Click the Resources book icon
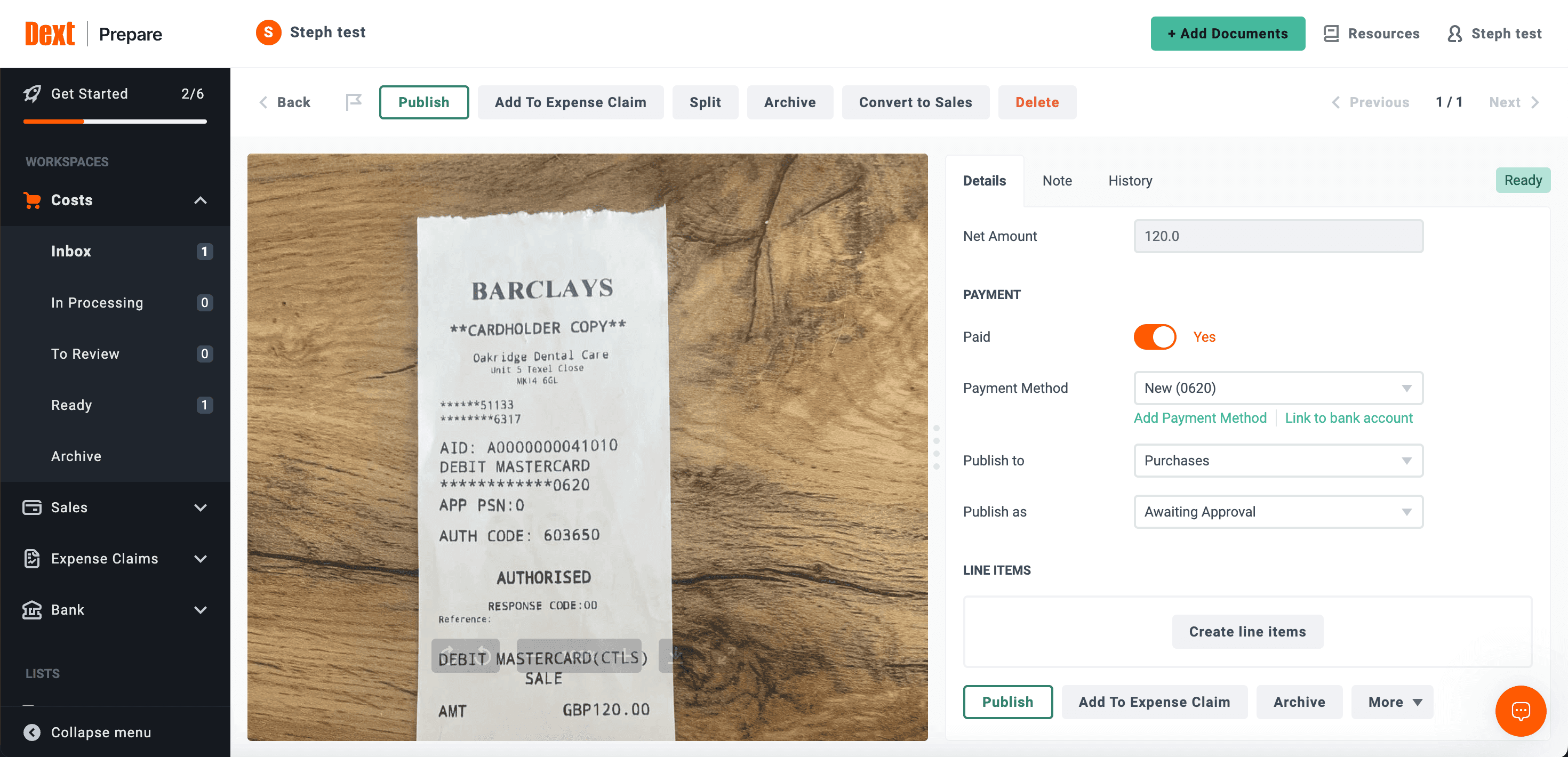 click(1331, 34)
